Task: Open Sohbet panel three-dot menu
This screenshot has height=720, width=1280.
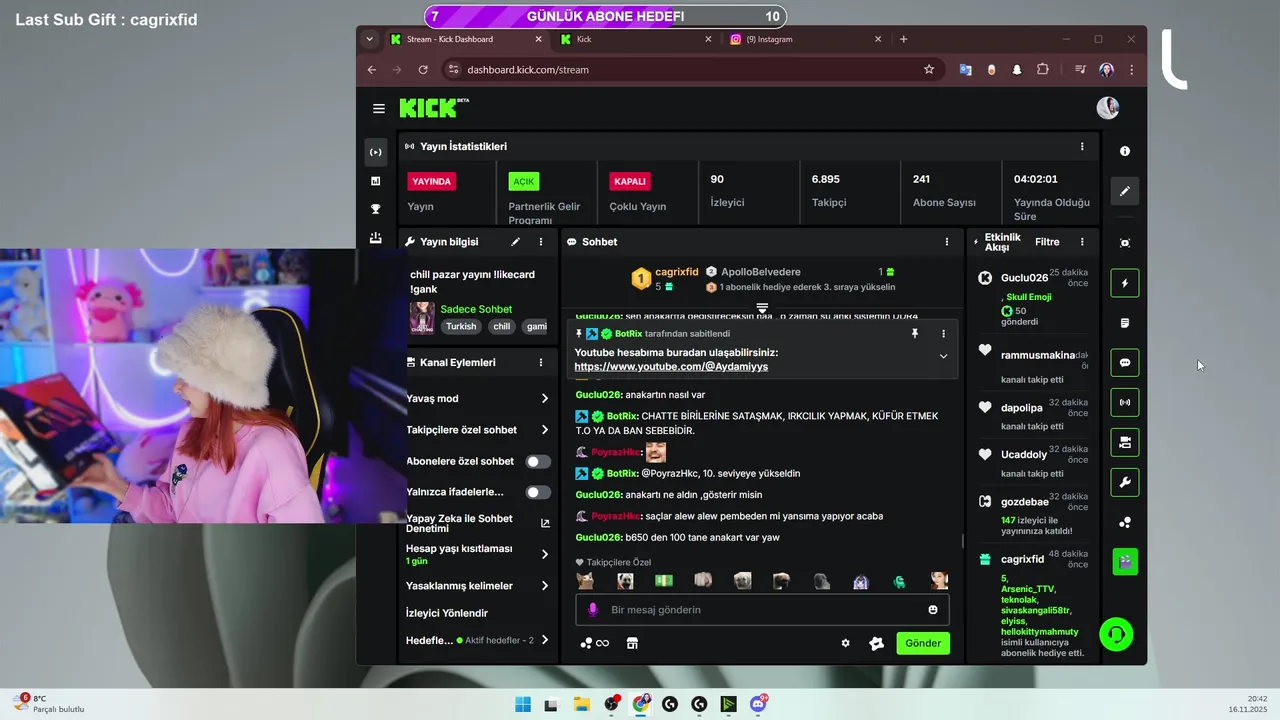Action: tap(947, 242)
